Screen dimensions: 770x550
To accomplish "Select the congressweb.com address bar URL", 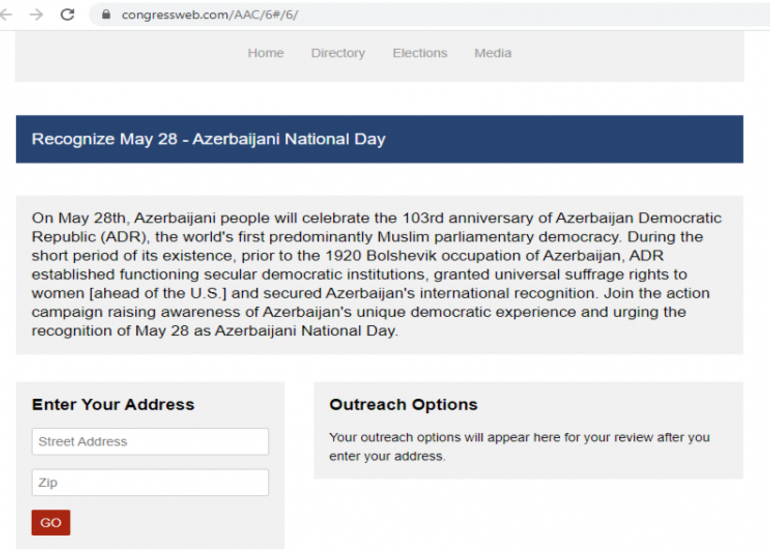I will [210, 15].
